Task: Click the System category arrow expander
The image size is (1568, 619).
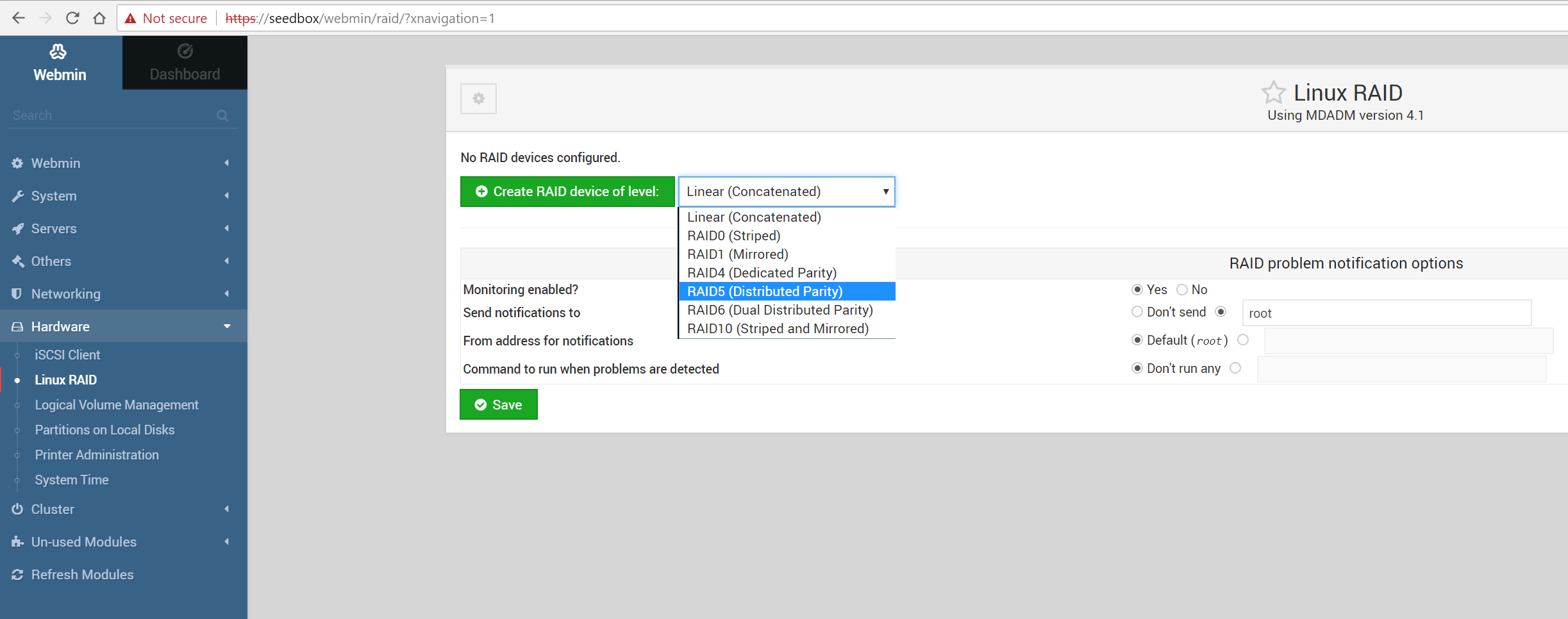Action: point(227,195)
